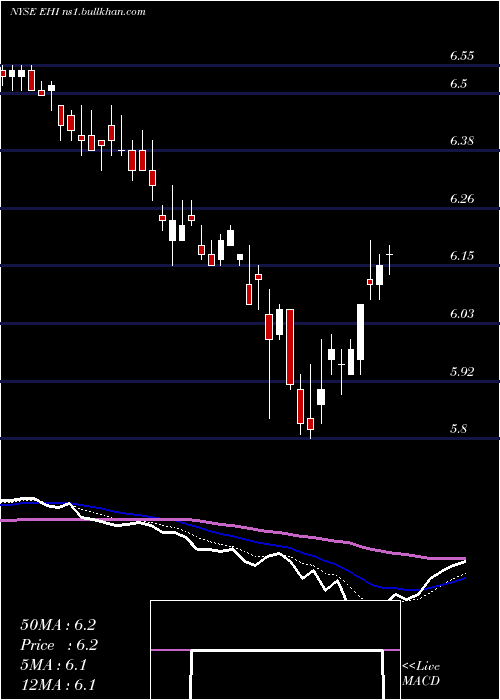Click the 6.26 price level label
500x700 pixels.
coord(462,199)
